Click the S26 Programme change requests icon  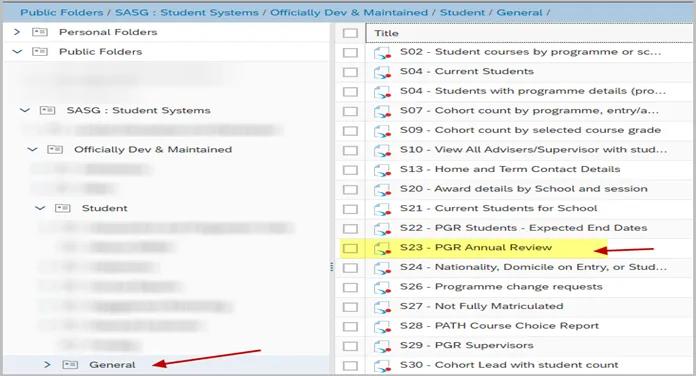[382, 287]
